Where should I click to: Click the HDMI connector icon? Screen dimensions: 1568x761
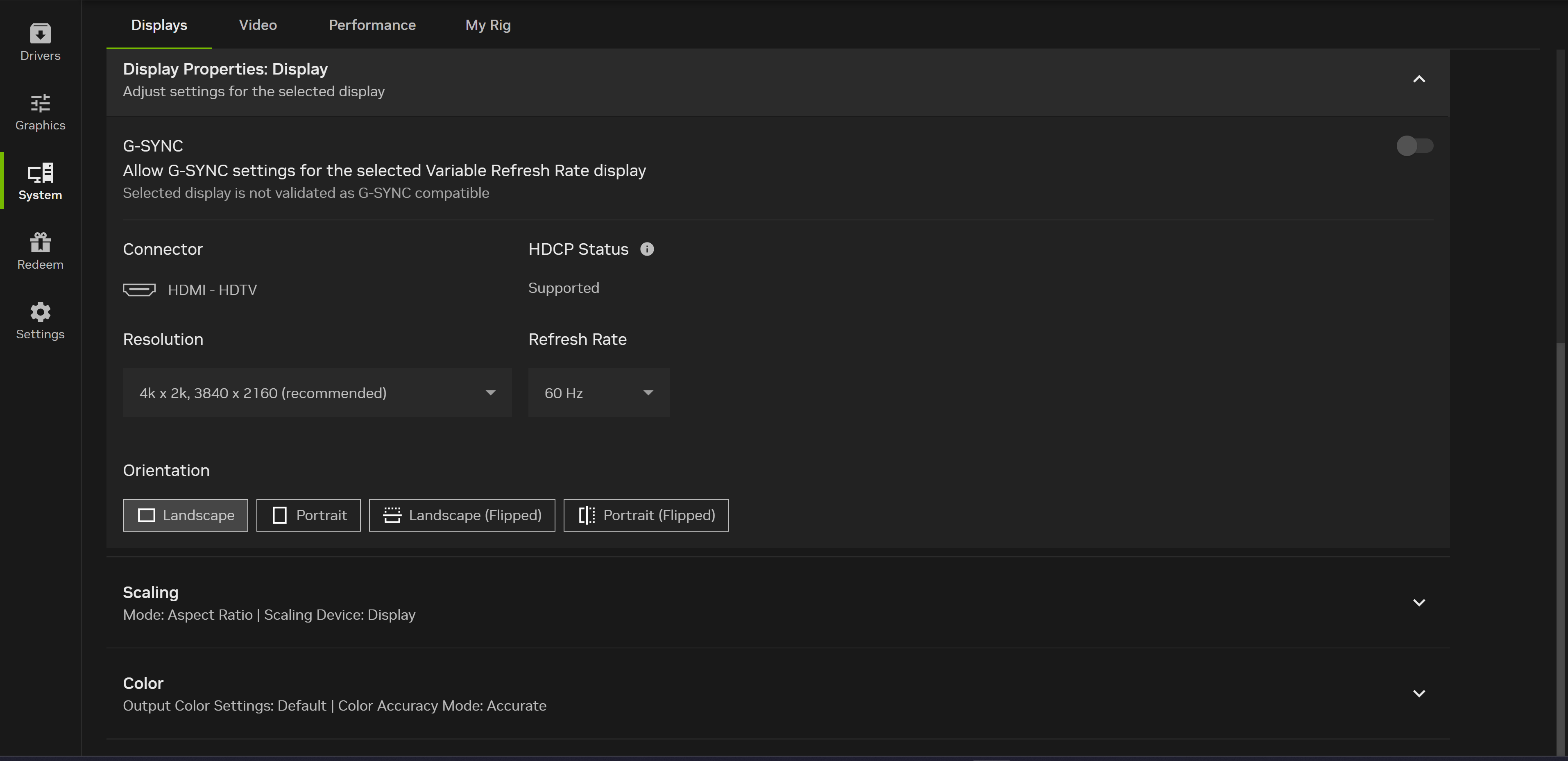139,290
